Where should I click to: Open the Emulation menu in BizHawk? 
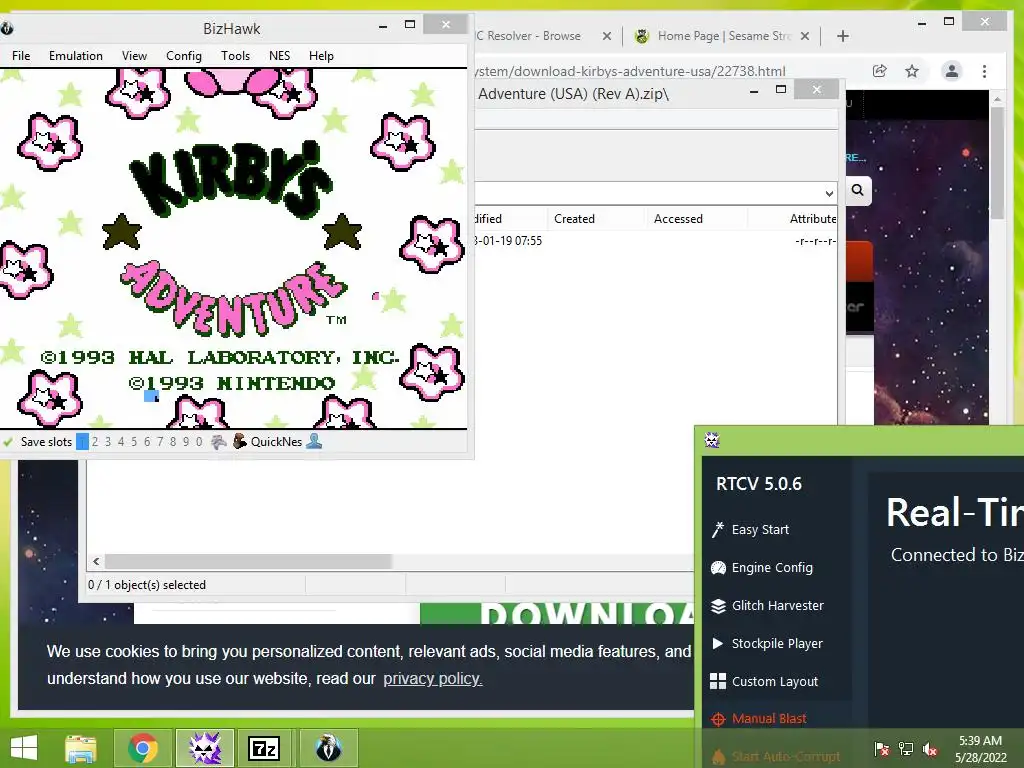(76, 56)
